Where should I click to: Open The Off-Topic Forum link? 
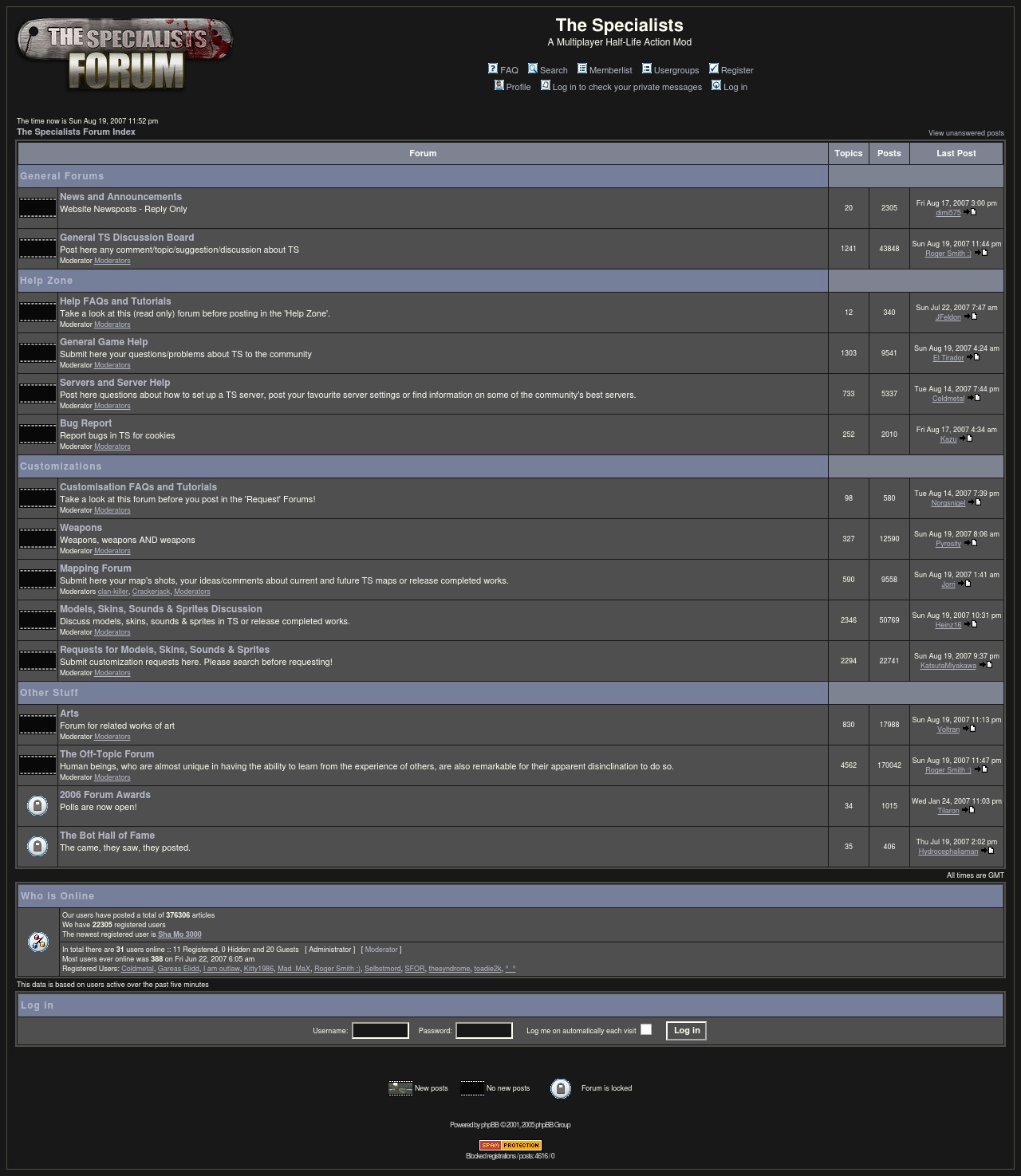pos(107,754)
